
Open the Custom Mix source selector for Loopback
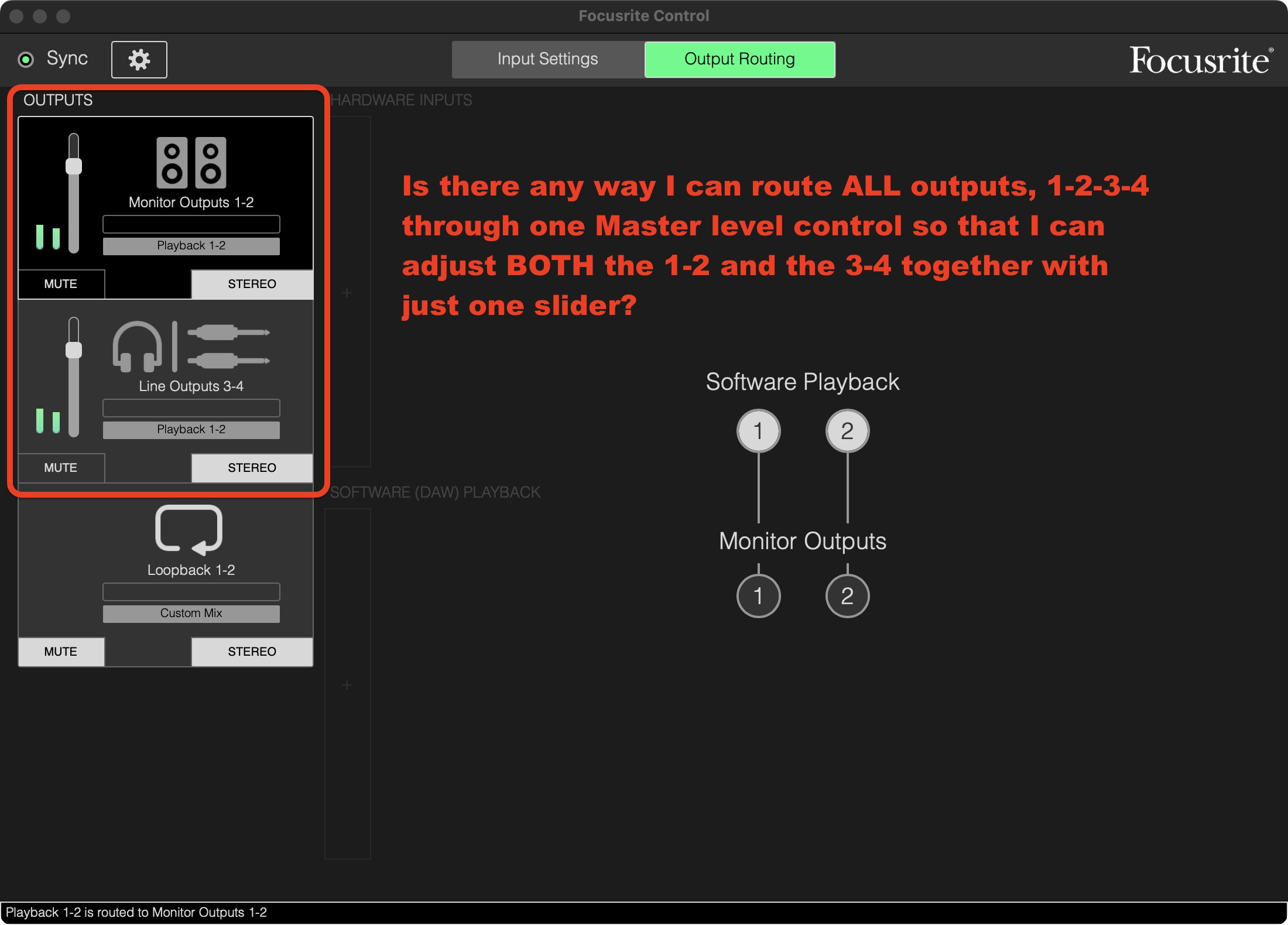click(191, 614)
